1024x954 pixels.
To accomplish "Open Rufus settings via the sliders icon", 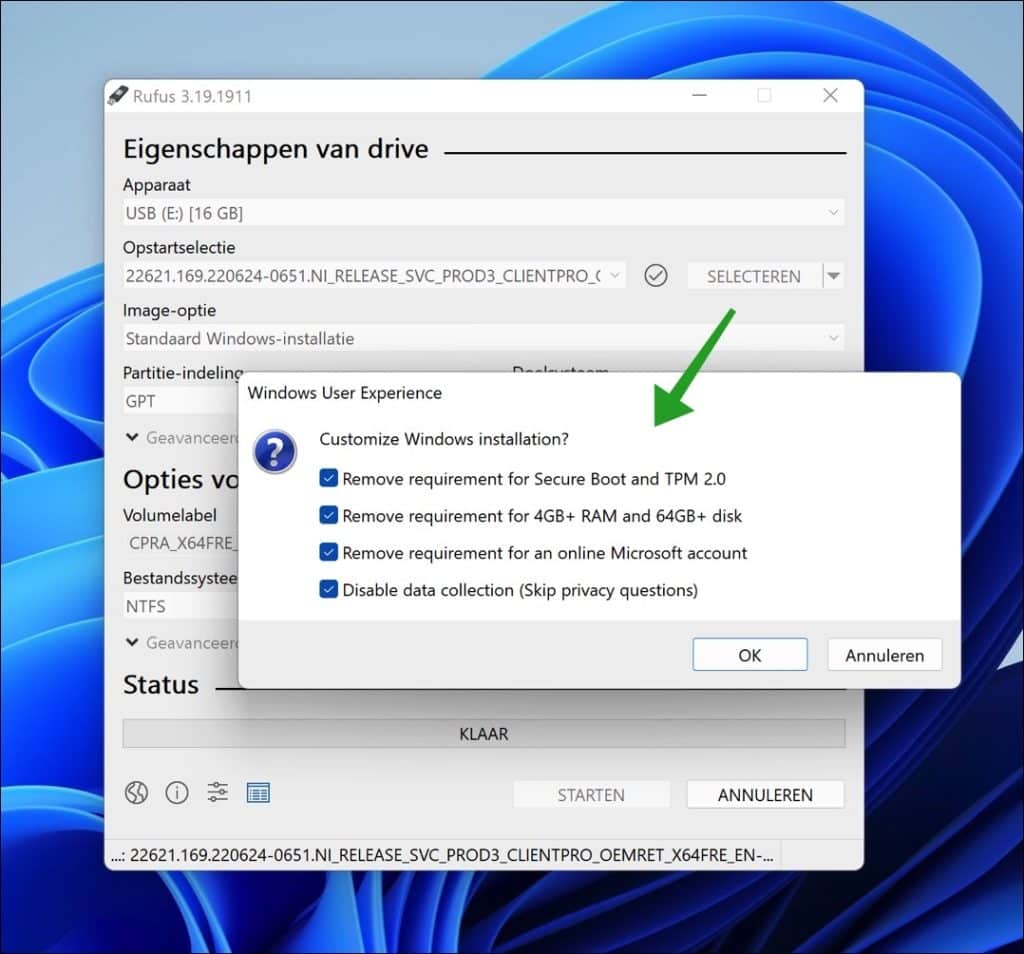I will point(217,792).
